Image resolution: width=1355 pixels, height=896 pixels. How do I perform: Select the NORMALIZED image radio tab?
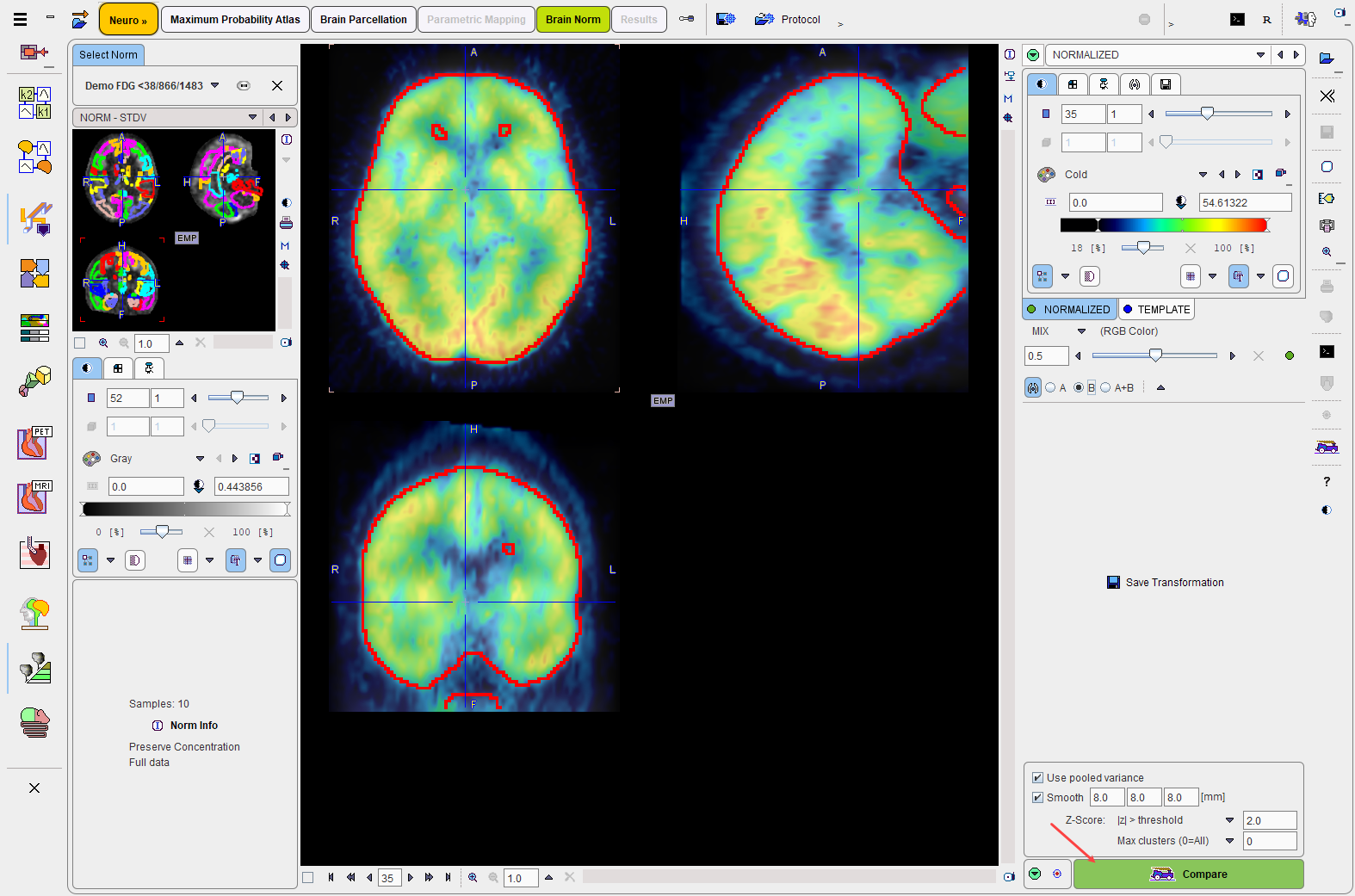(1069, 309)
